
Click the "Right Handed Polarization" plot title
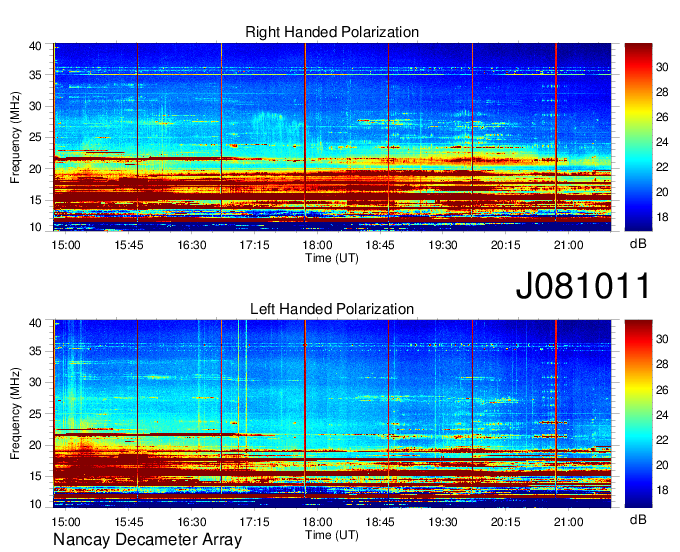point(332,32)
